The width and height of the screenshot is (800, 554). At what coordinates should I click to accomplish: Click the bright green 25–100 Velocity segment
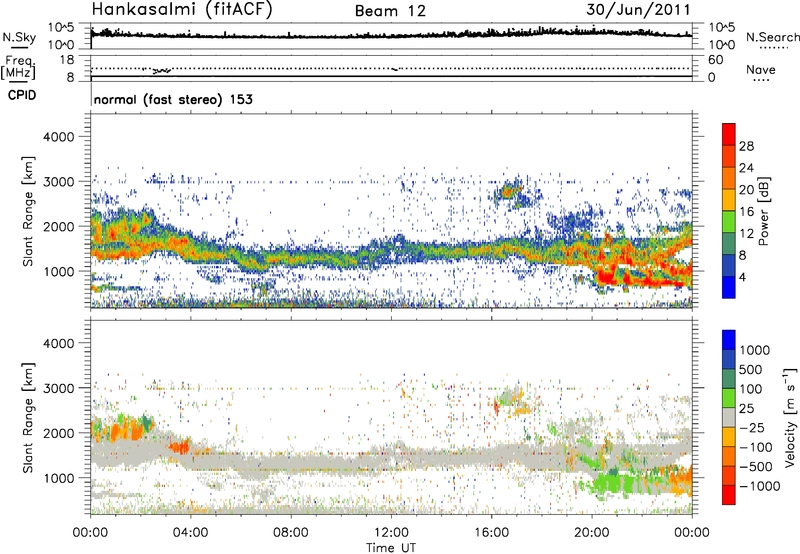coord(729,398)
